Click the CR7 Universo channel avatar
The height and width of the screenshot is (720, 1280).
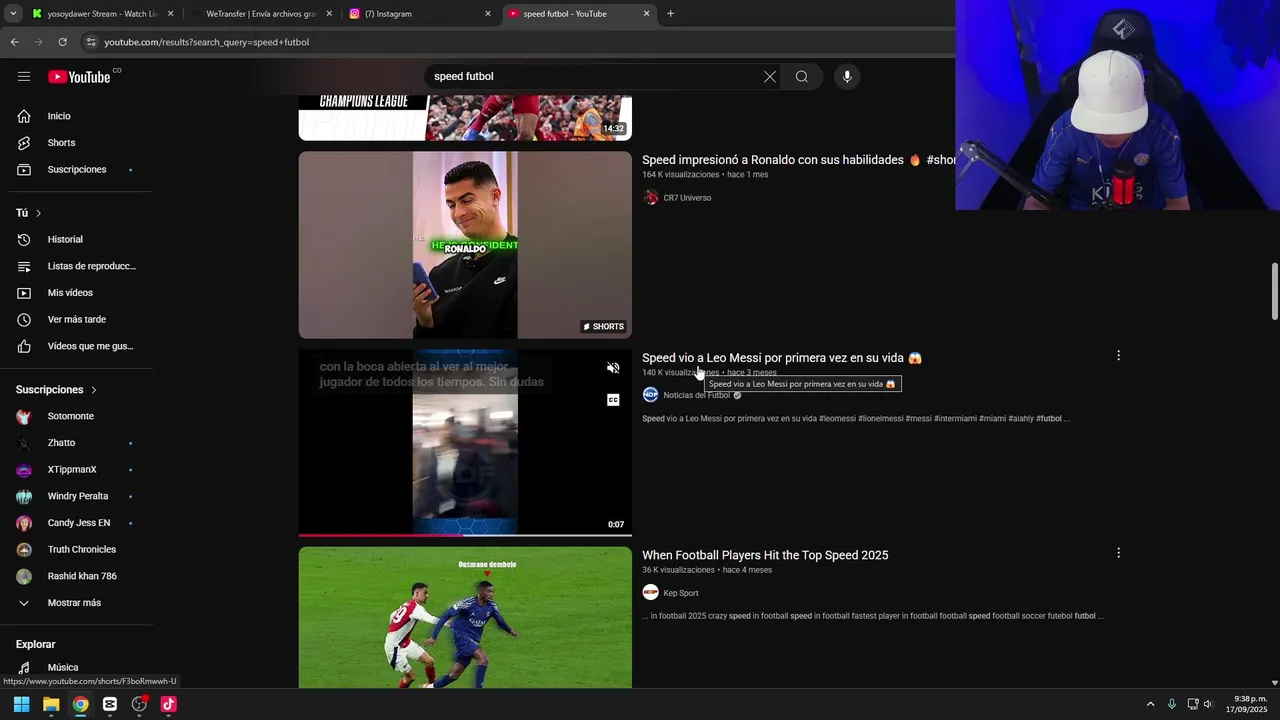[x=651, y=198]
